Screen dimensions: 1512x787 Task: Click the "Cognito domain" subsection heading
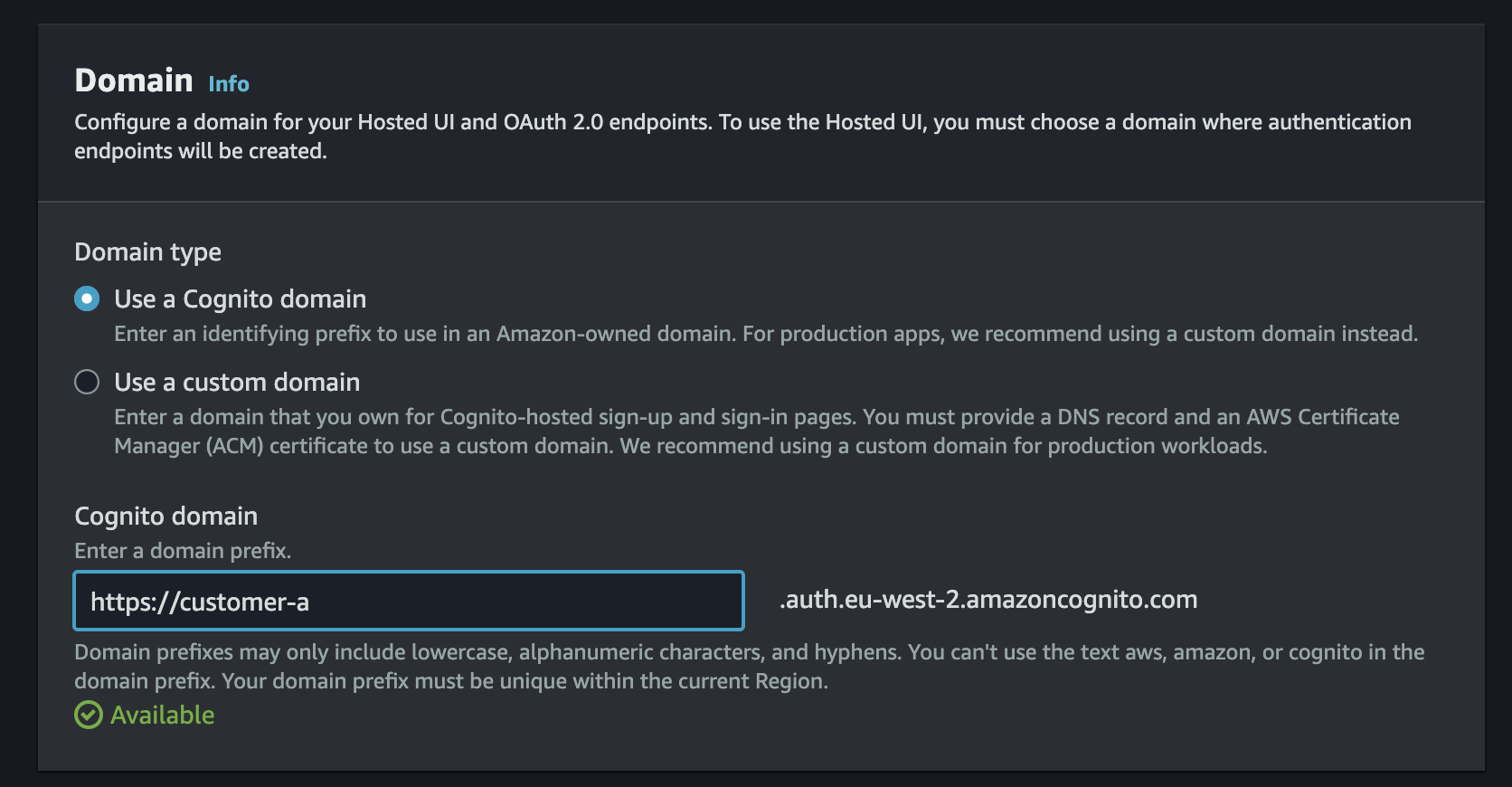[x=165, y=516]
